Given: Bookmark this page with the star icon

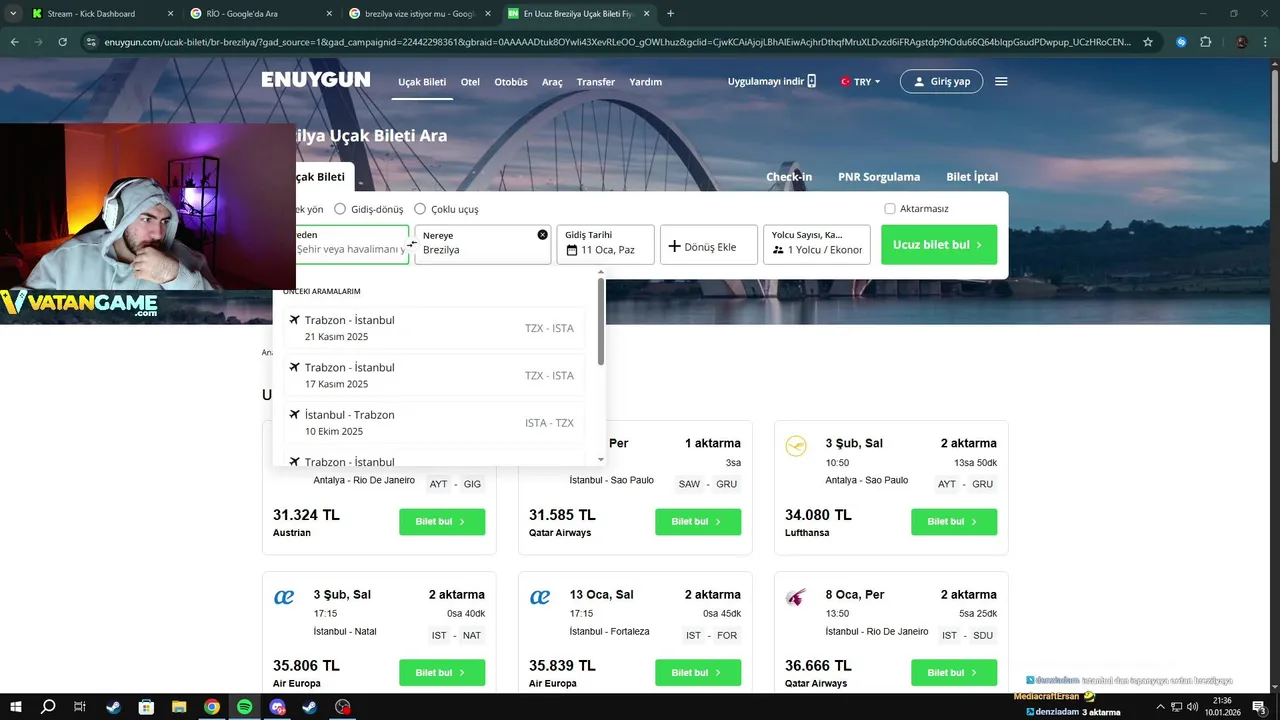Looking at the screenshot, I should [x=1148, y=42].
